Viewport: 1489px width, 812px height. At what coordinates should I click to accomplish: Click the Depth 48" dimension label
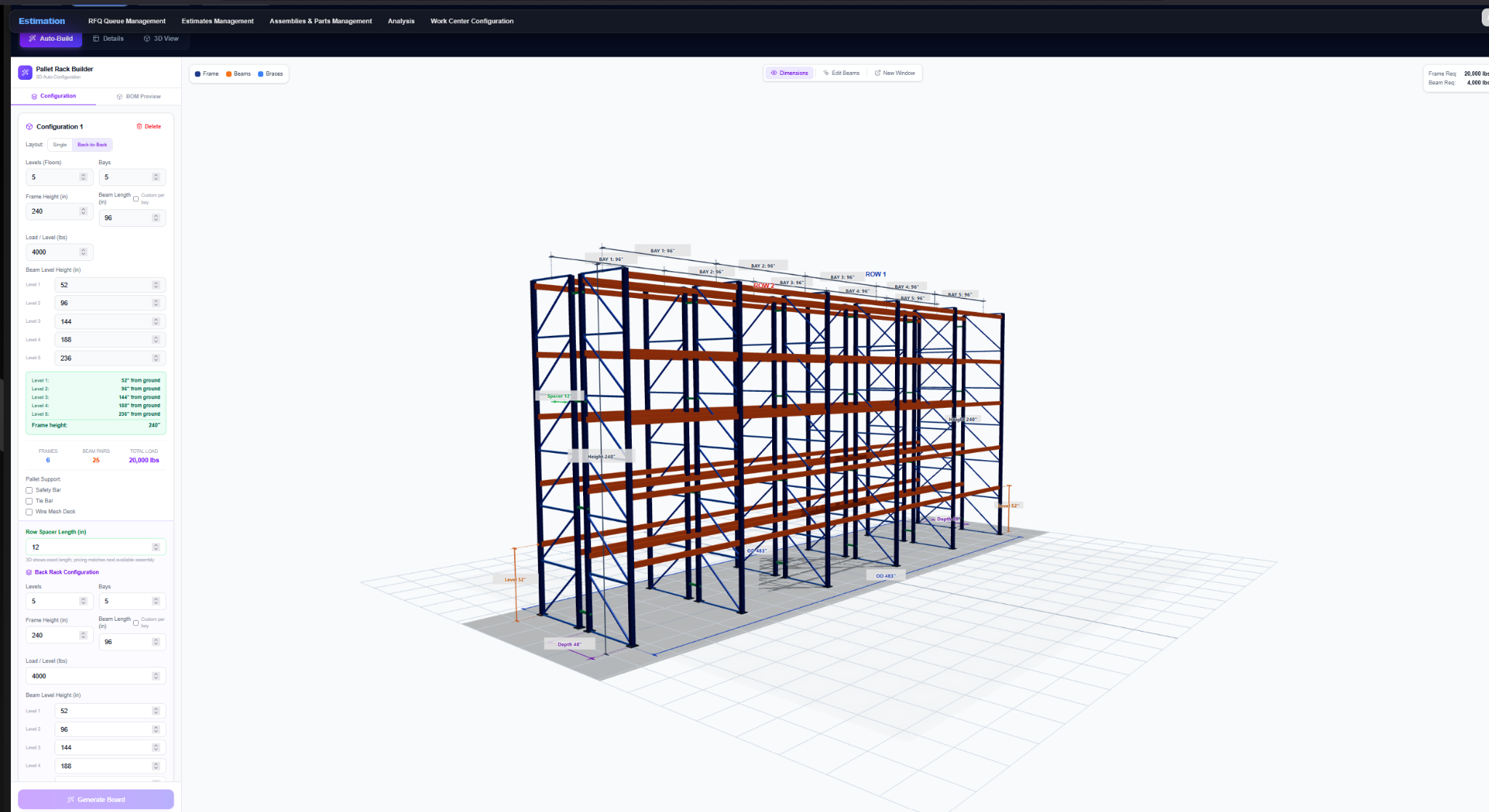(569, 644)
